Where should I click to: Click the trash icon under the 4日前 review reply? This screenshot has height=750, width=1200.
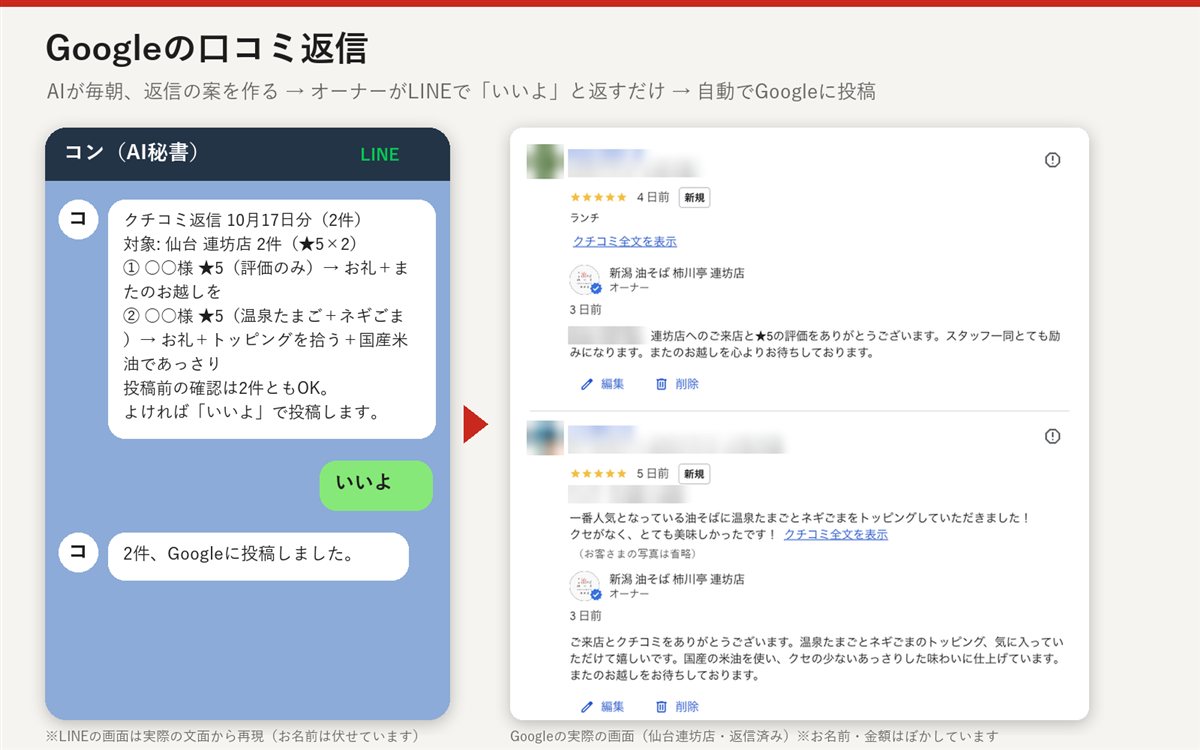click(x=661, y=384)
